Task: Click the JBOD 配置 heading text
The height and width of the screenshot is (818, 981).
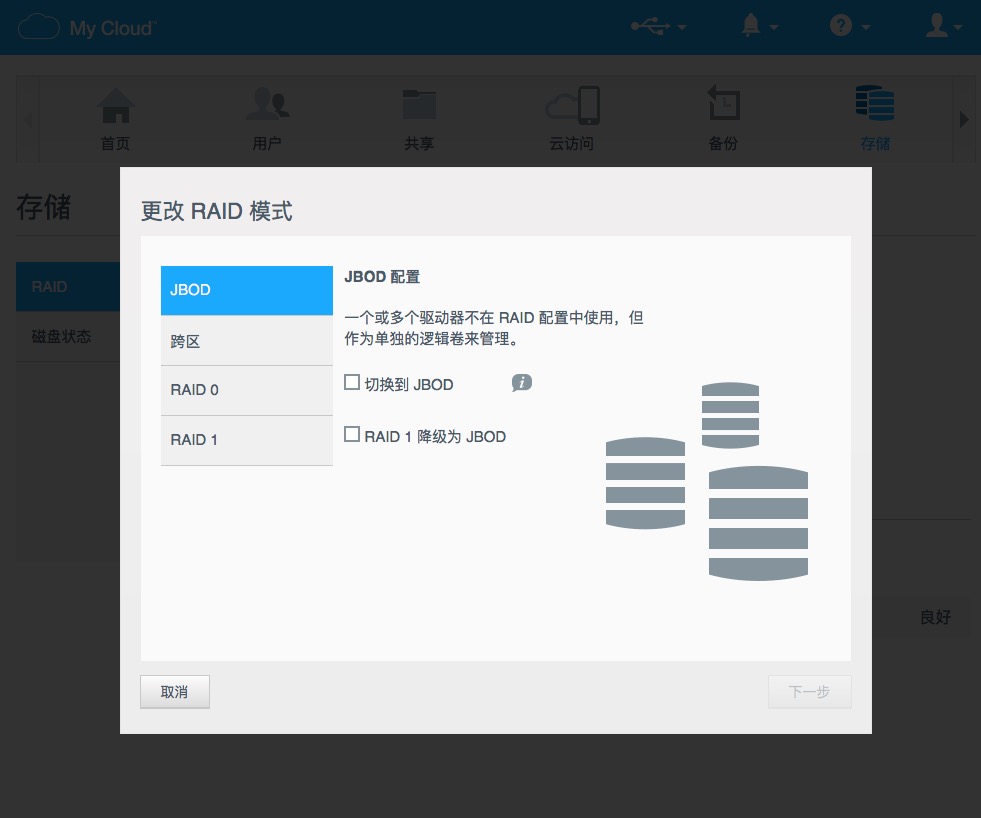Action: pyautogui.click(x=382, y=277)
